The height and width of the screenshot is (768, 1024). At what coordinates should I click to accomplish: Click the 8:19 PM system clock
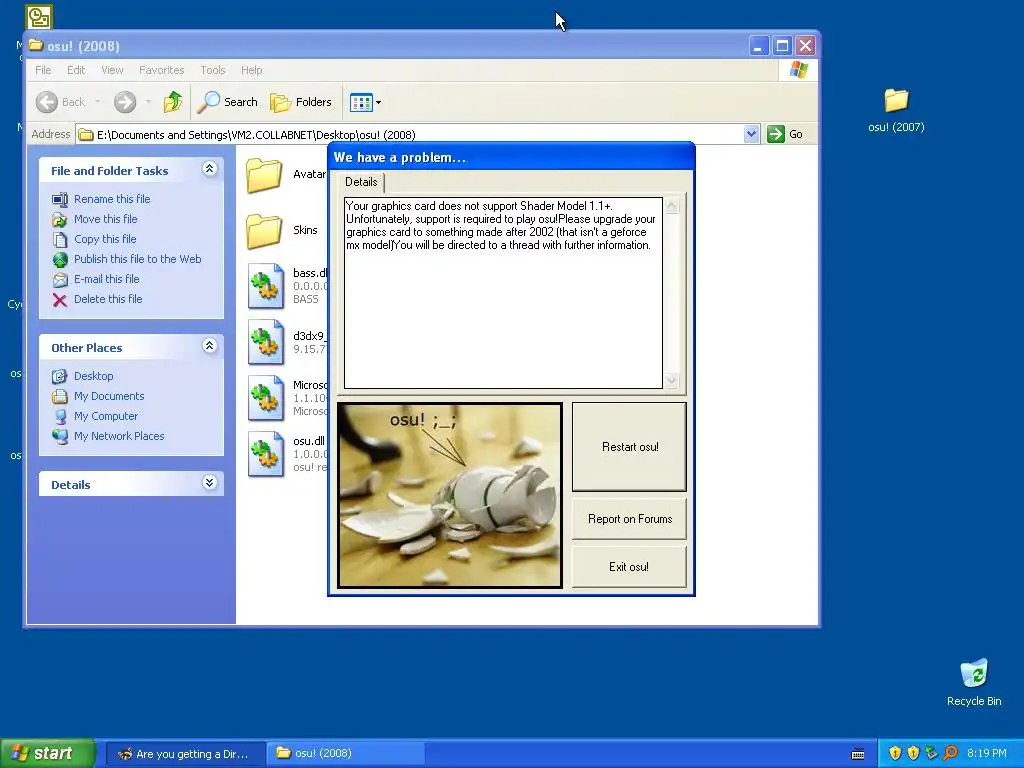coord(987,754)
